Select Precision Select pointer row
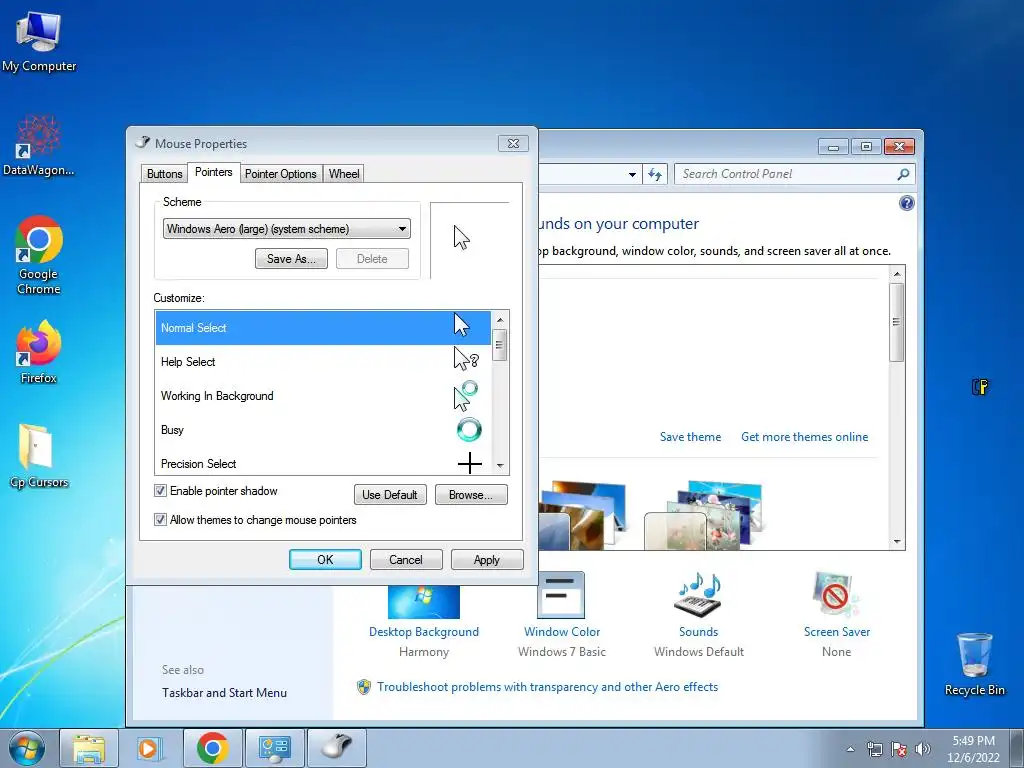 pos(323,462)
